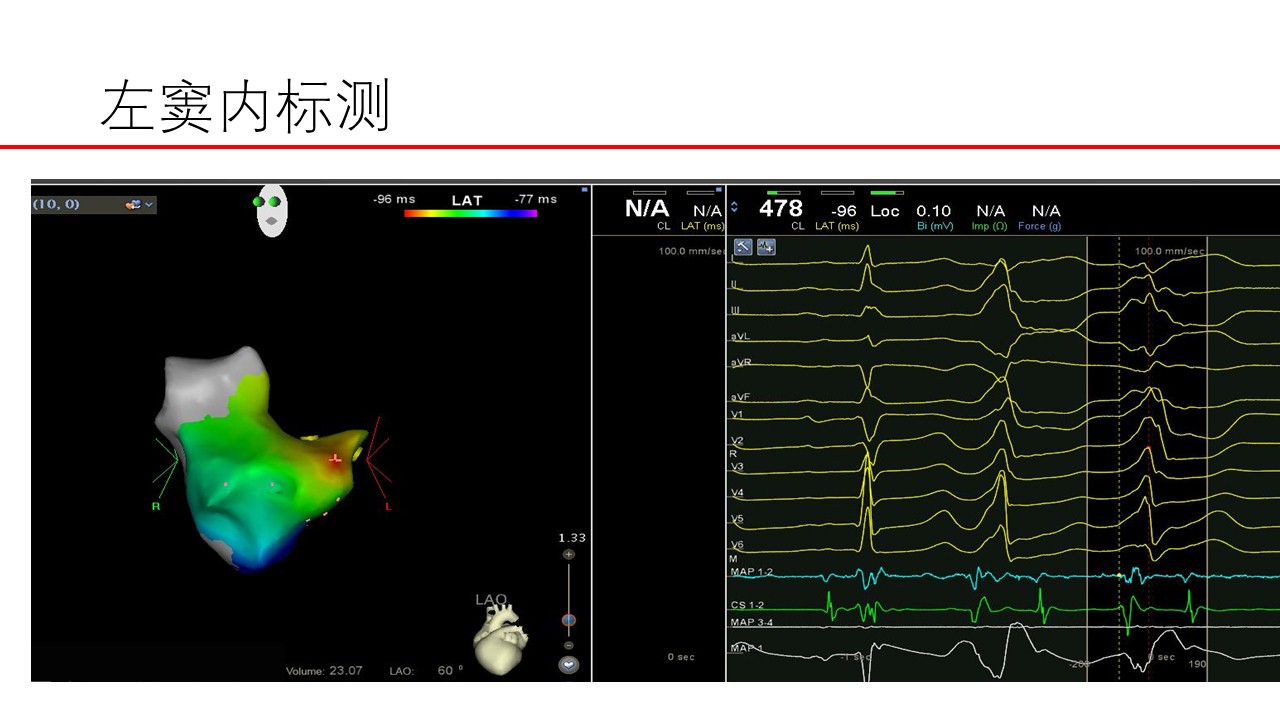Click the green R orientation marker

point(156,506)
